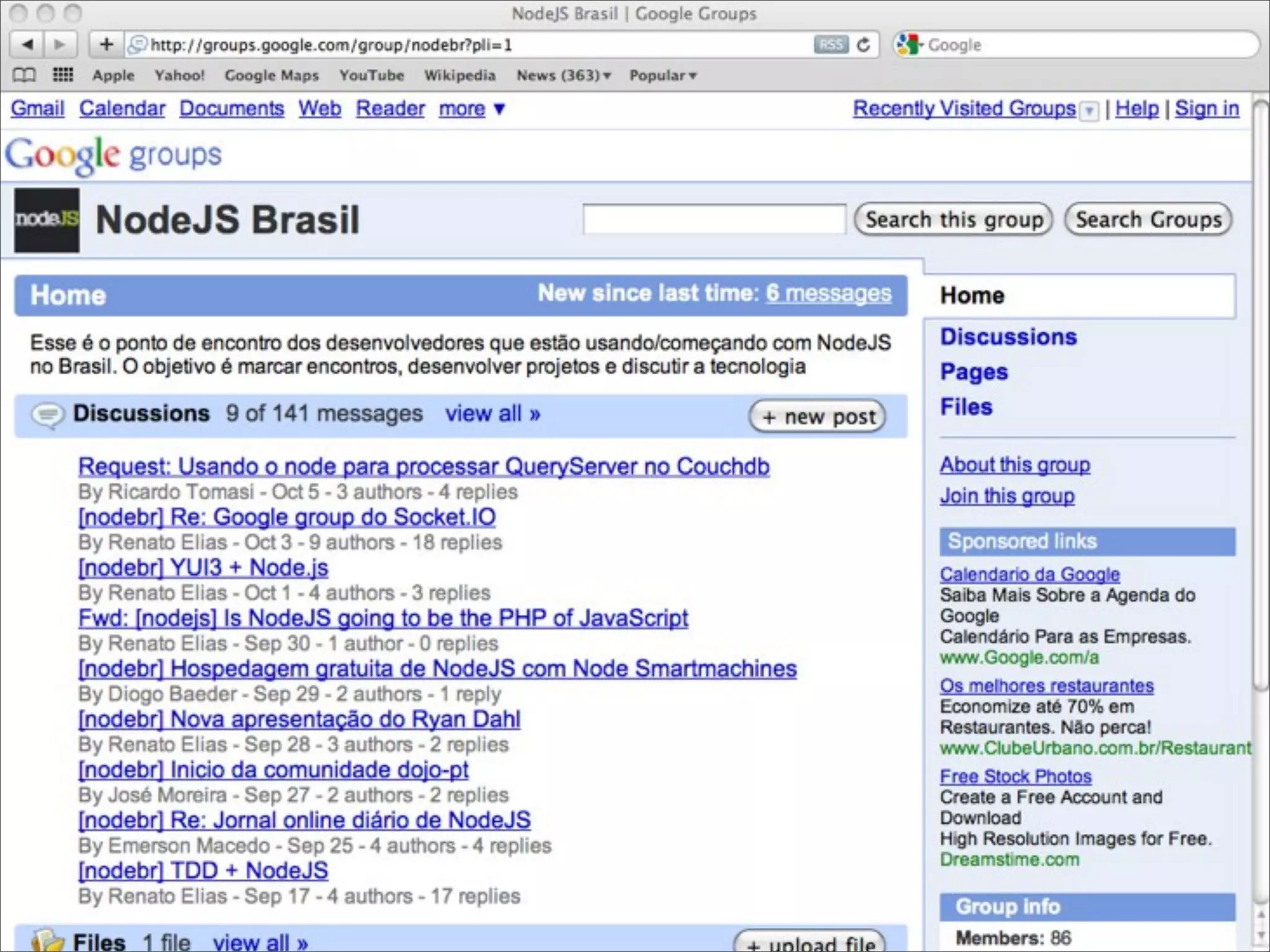
Task: Click the nodeJS group logo thumbnail
Action: point(47,220)
